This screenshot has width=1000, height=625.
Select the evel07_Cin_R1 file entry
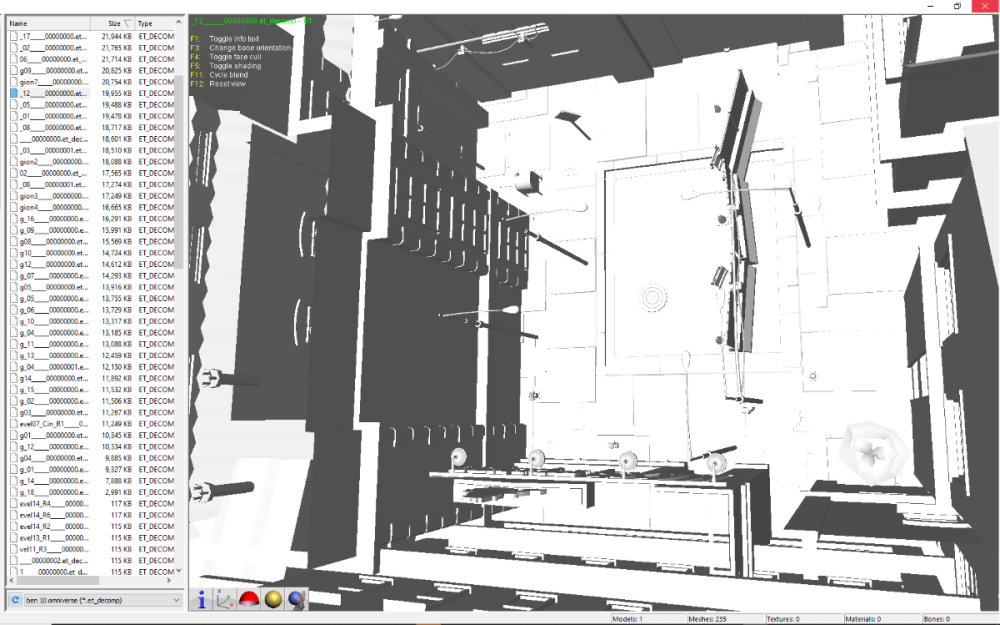pos(55,424)
